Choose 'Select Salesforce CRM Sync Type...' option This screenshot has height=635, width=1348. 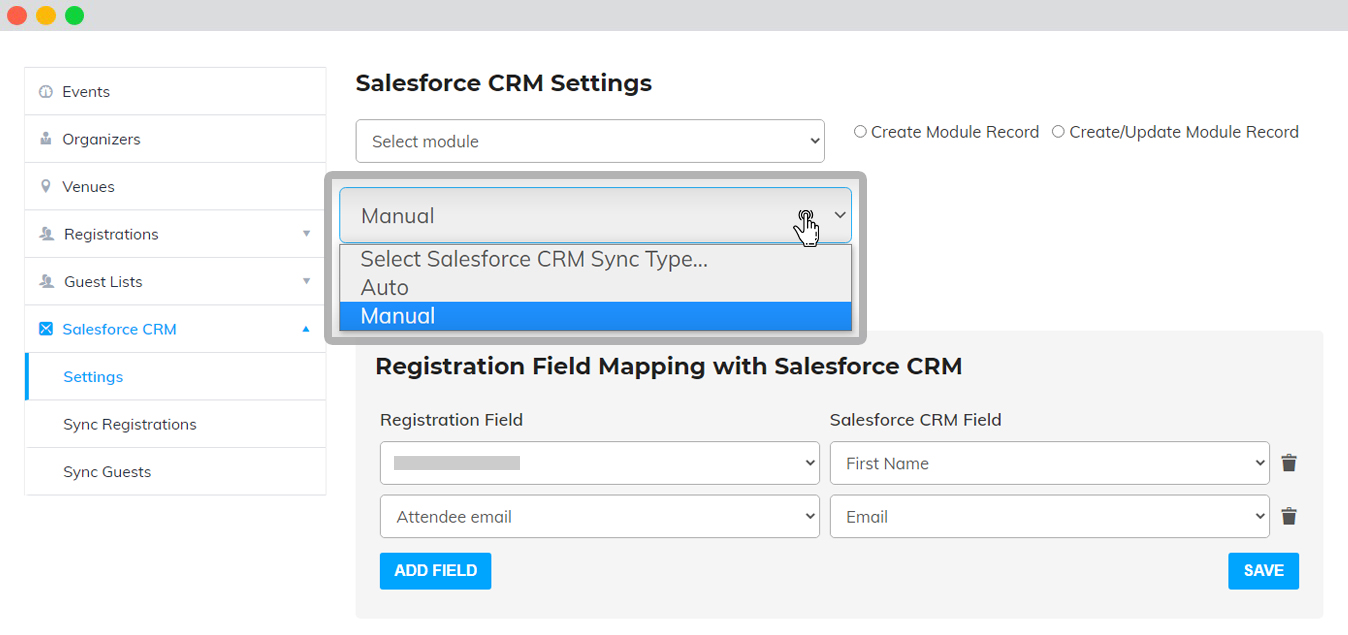point(595,259)
